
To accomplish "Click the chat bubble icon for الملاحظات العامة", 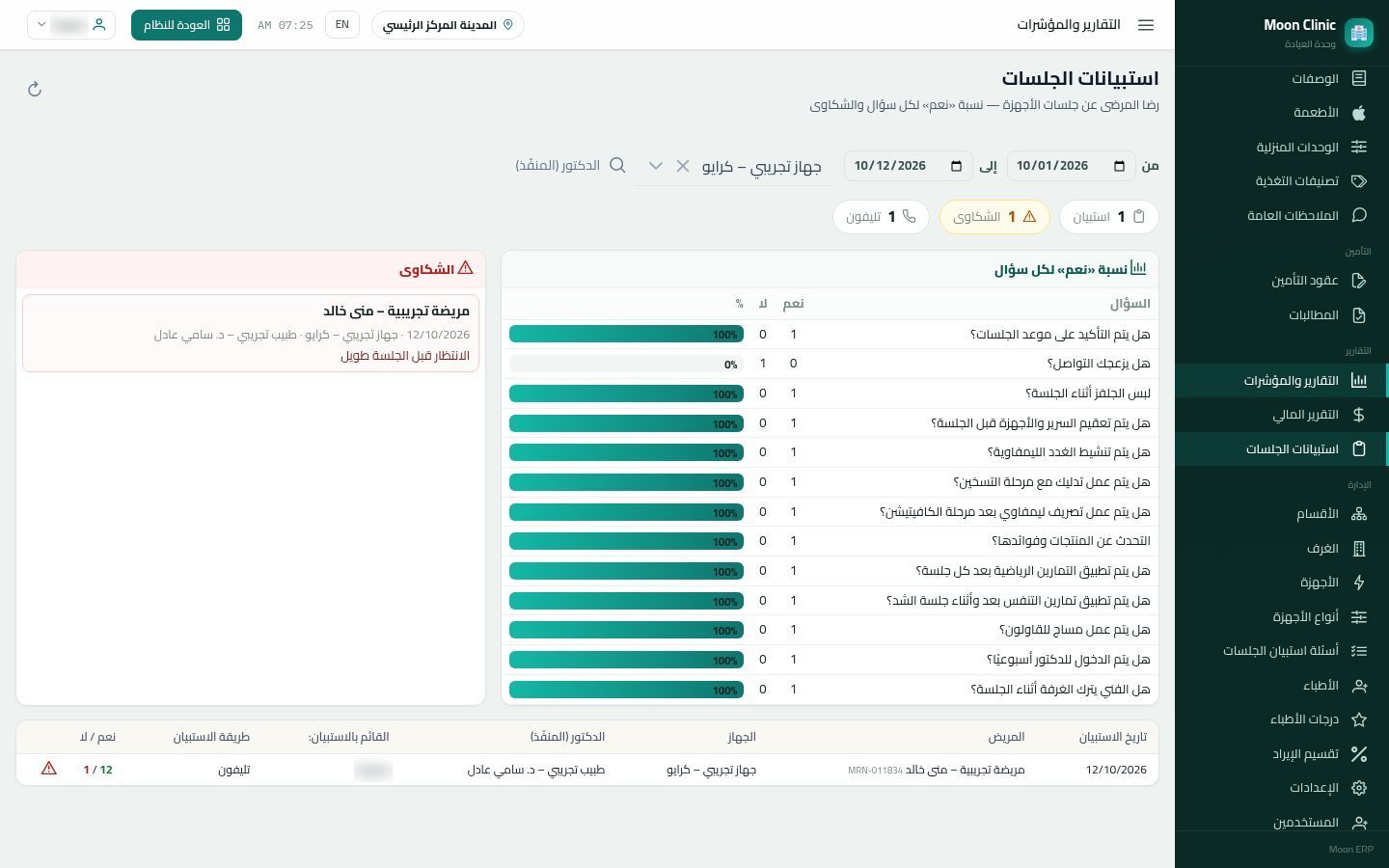I will tap(1359, 216).
